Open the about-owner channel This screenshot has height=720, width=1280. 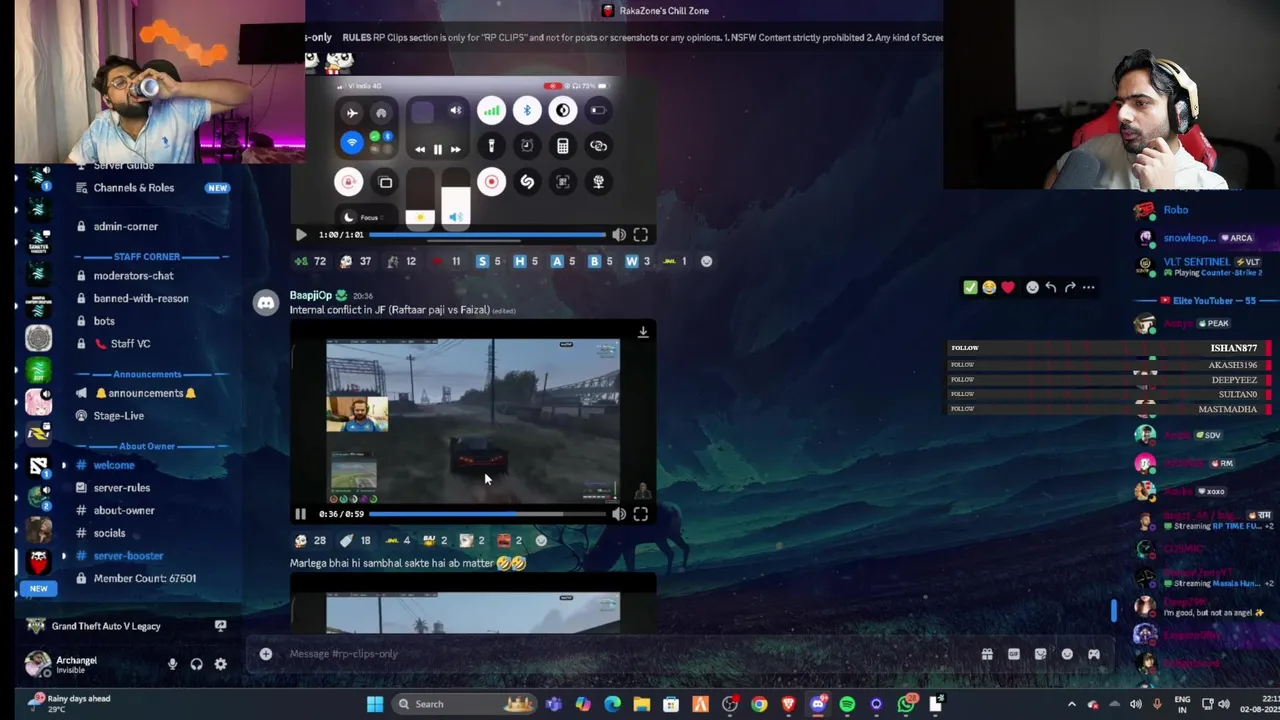point(123,510)
